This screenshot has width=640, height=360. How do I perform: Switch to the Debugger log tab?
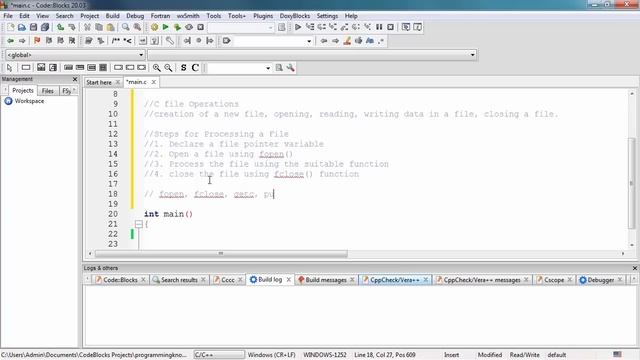coord(600,280)
